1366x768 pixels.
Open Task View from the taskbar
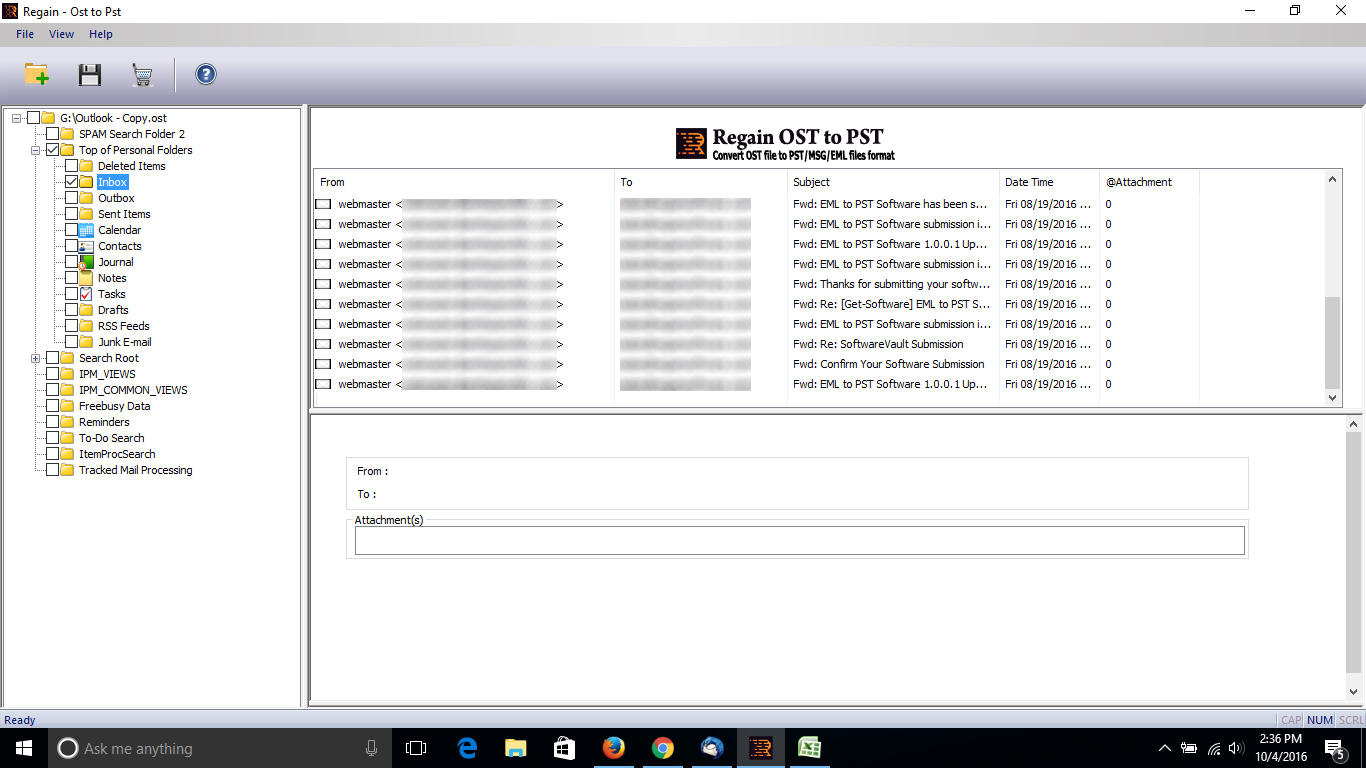(x=416, y=748)
